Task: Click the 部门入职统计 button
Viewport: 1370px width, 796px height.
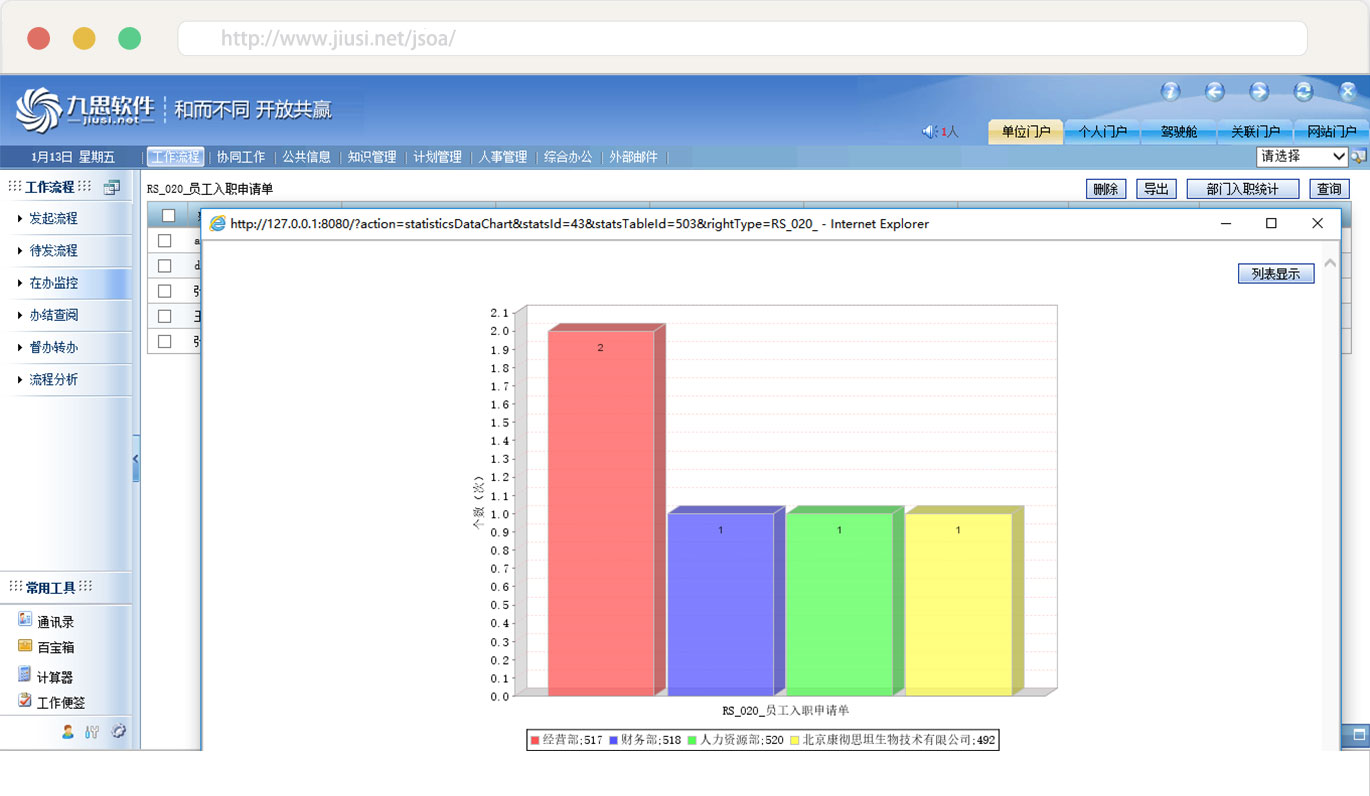Action: (1242, 189)
